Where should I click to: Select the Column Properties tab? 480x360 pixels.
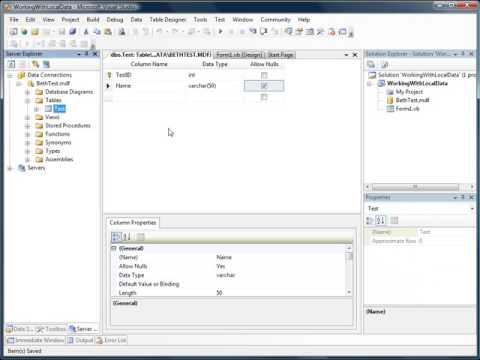click(133, 223)
